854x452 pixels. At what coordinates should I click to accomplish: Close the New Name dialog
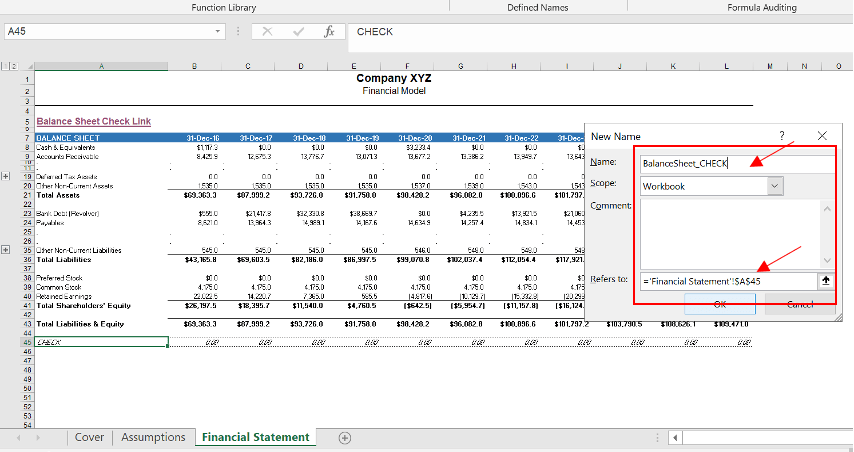coord(822,136)
